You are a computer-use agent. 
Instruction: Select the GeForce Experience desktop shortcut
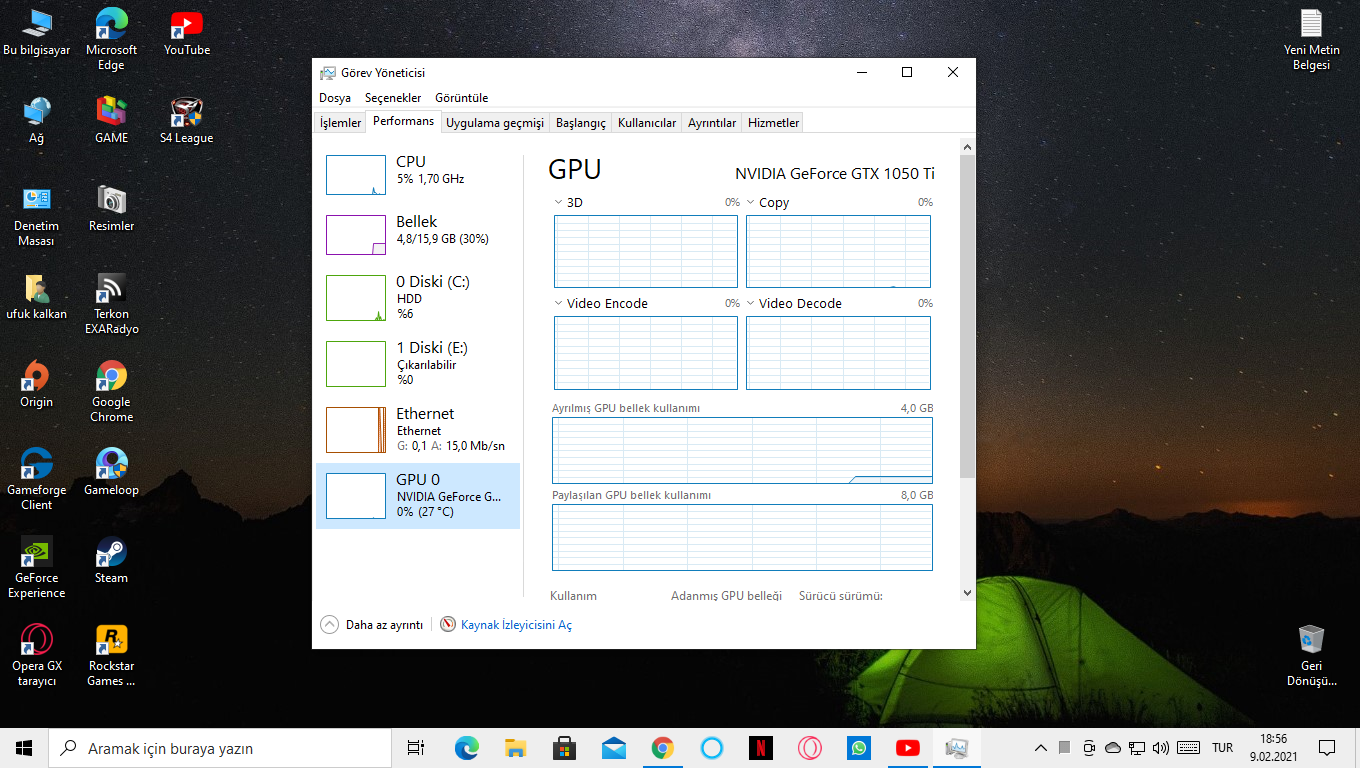click(x=37, y=568)
